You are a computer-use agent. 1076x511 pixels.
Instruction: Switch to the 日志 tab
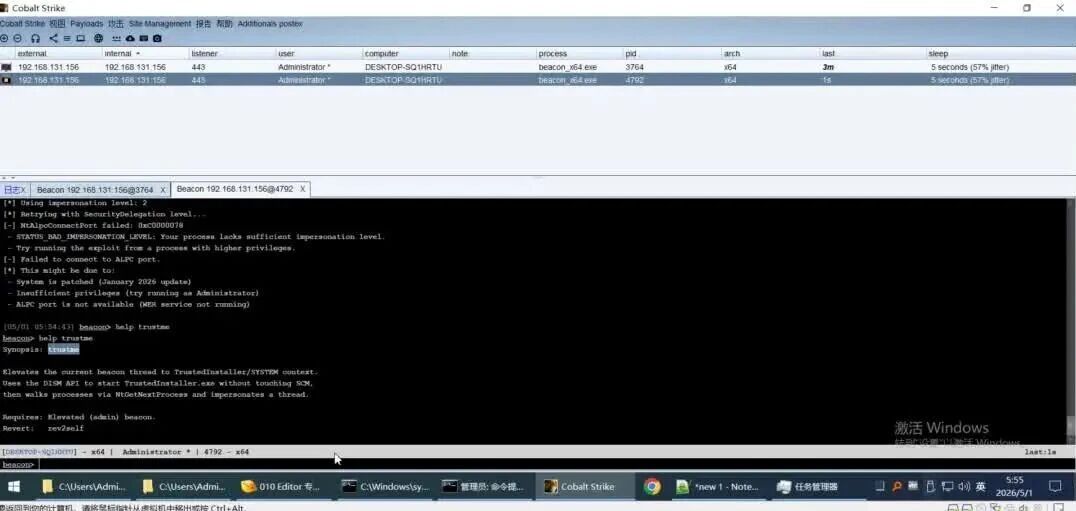[x=11, y=189]
